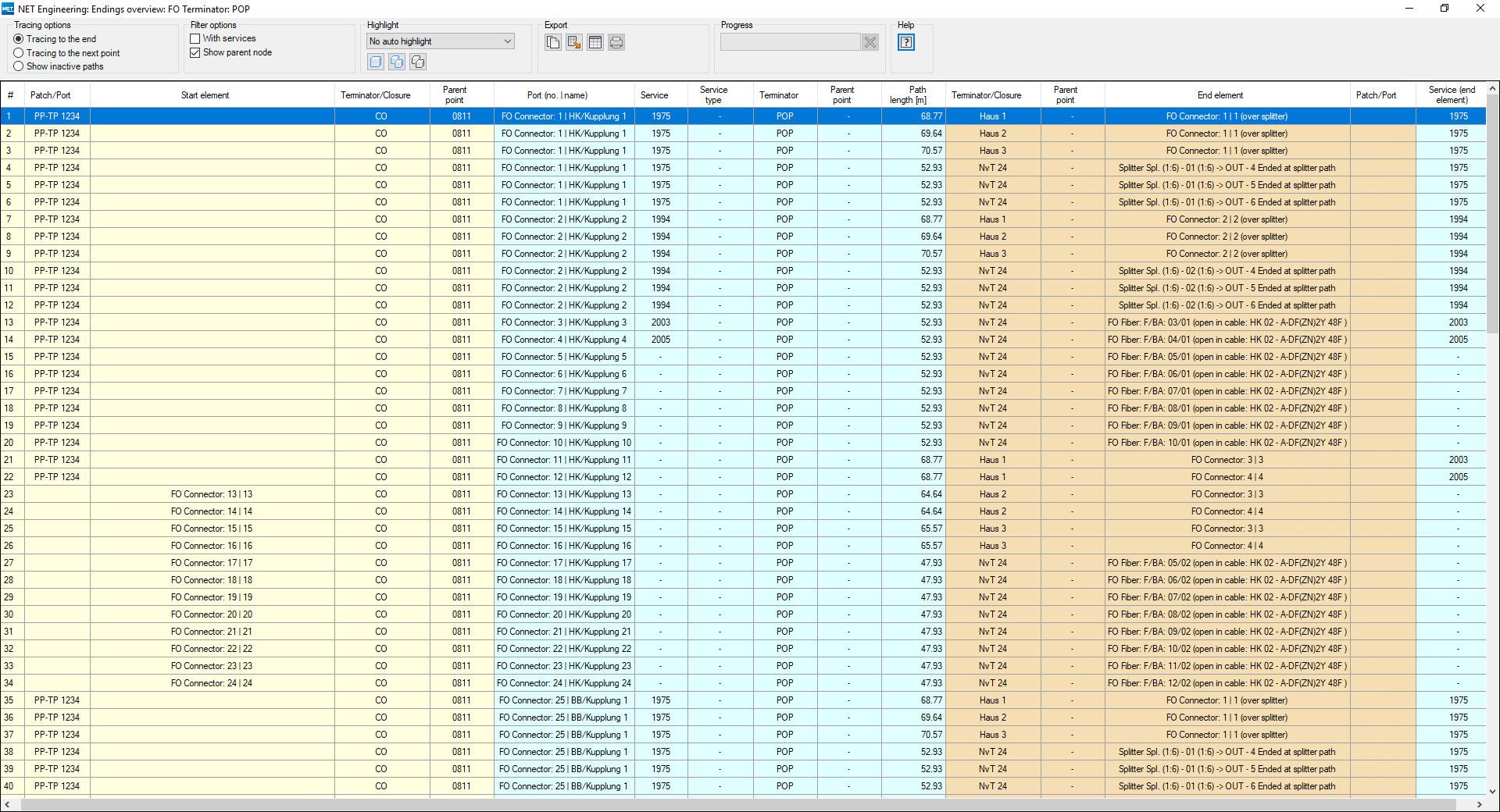1500x812 pixels.
Task: Click the table export icon
Action: tap(595, 43)
